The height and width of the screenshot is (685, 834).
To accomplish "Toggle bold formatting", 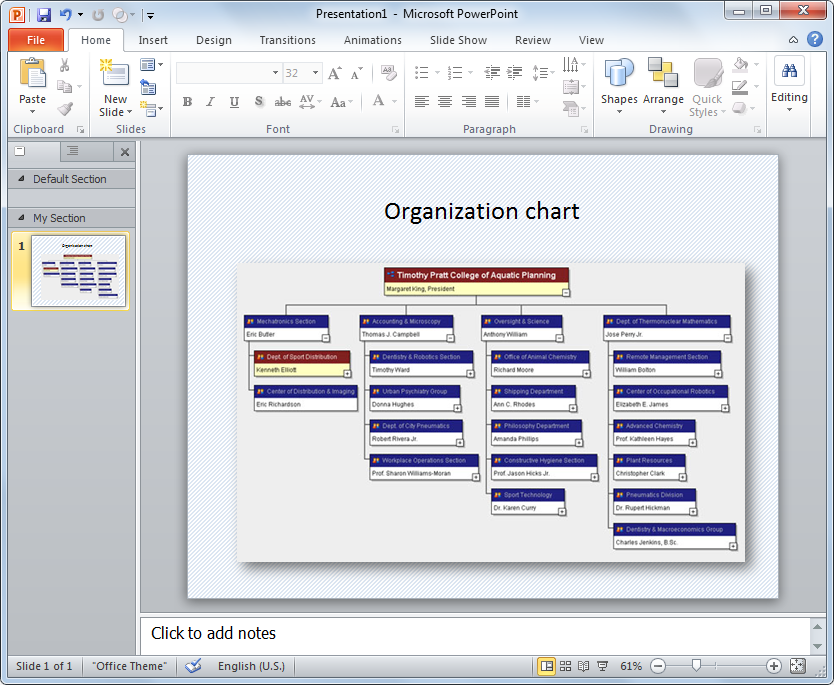I will pyautogui.click(x=187, y=101).
